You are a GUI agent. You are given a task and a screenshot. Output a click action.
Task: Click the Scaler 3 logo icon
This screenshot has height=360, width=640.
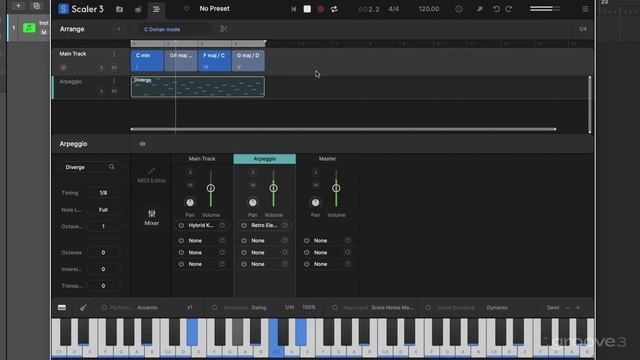tap(63, 9)
